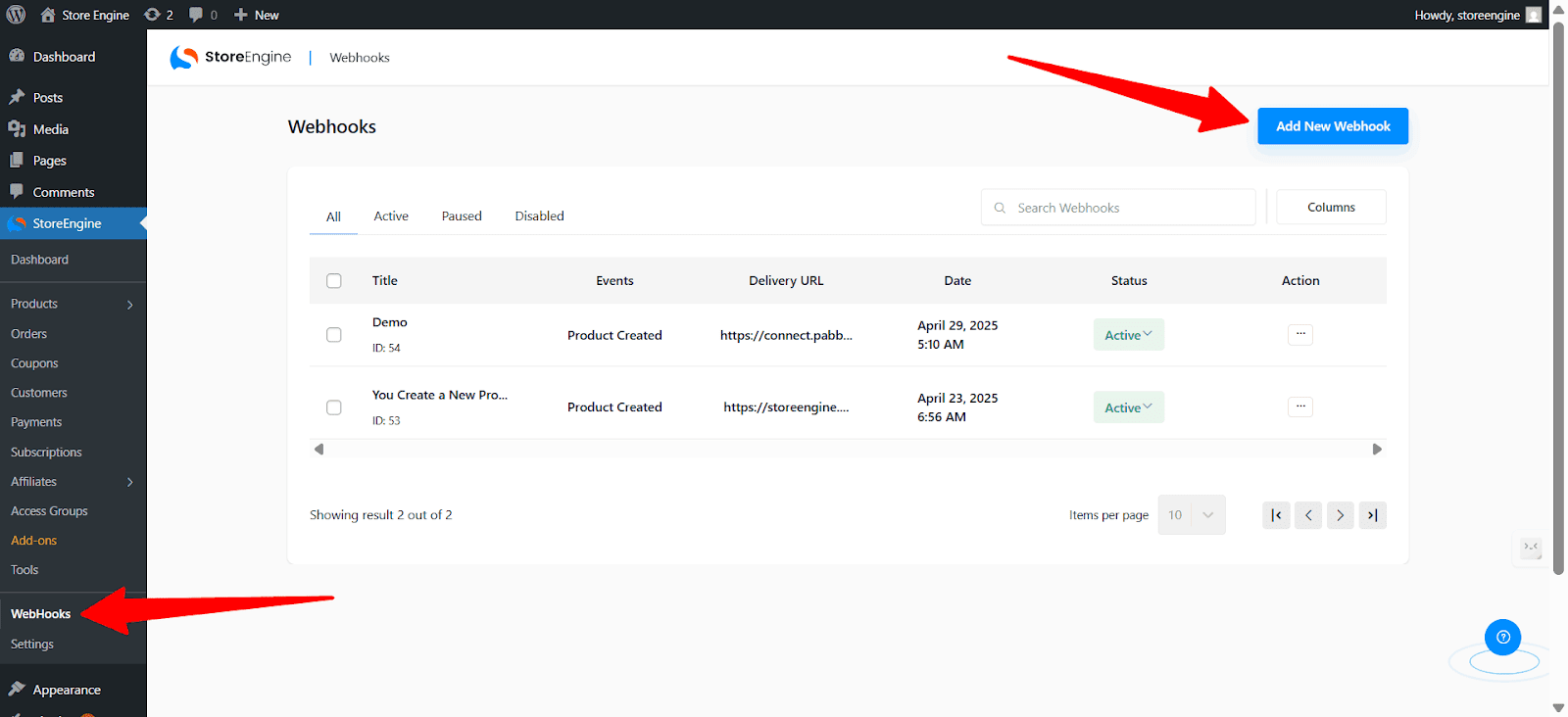Open Active status dropdown for webhook ID 53

coord(1129,407)
